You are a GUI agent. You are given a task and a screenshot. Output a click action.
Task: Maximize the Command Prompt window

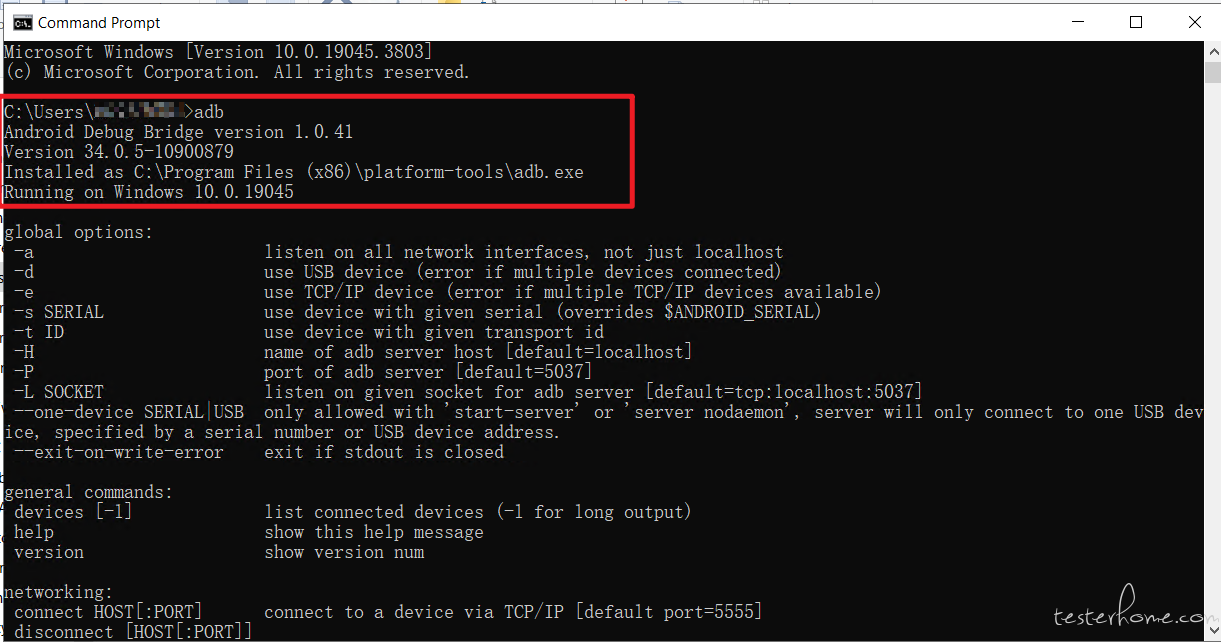pyautogui.click(x=1135, y=22)
